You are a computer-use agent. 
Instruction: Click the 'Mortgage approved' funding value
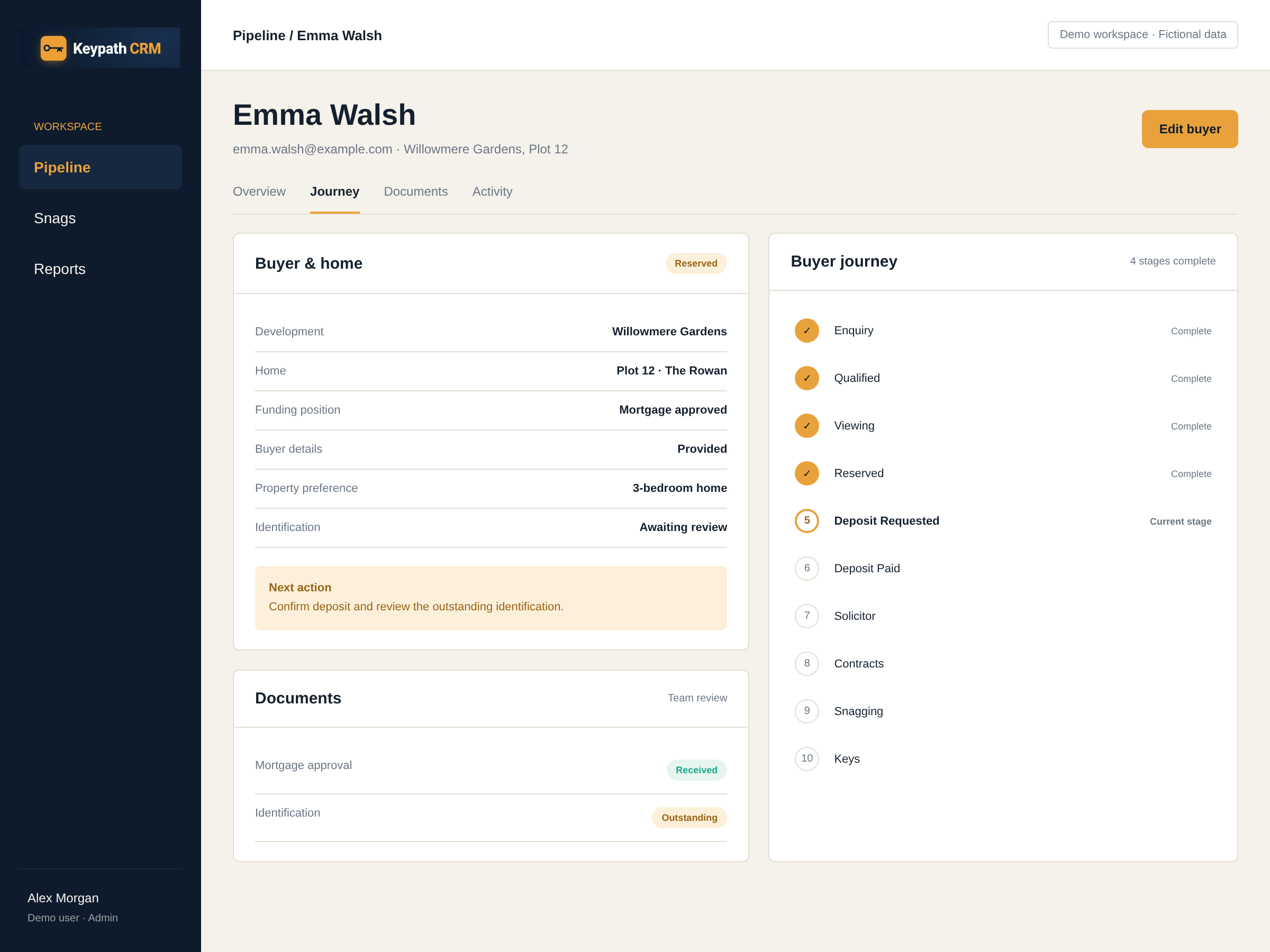(673, 410)
